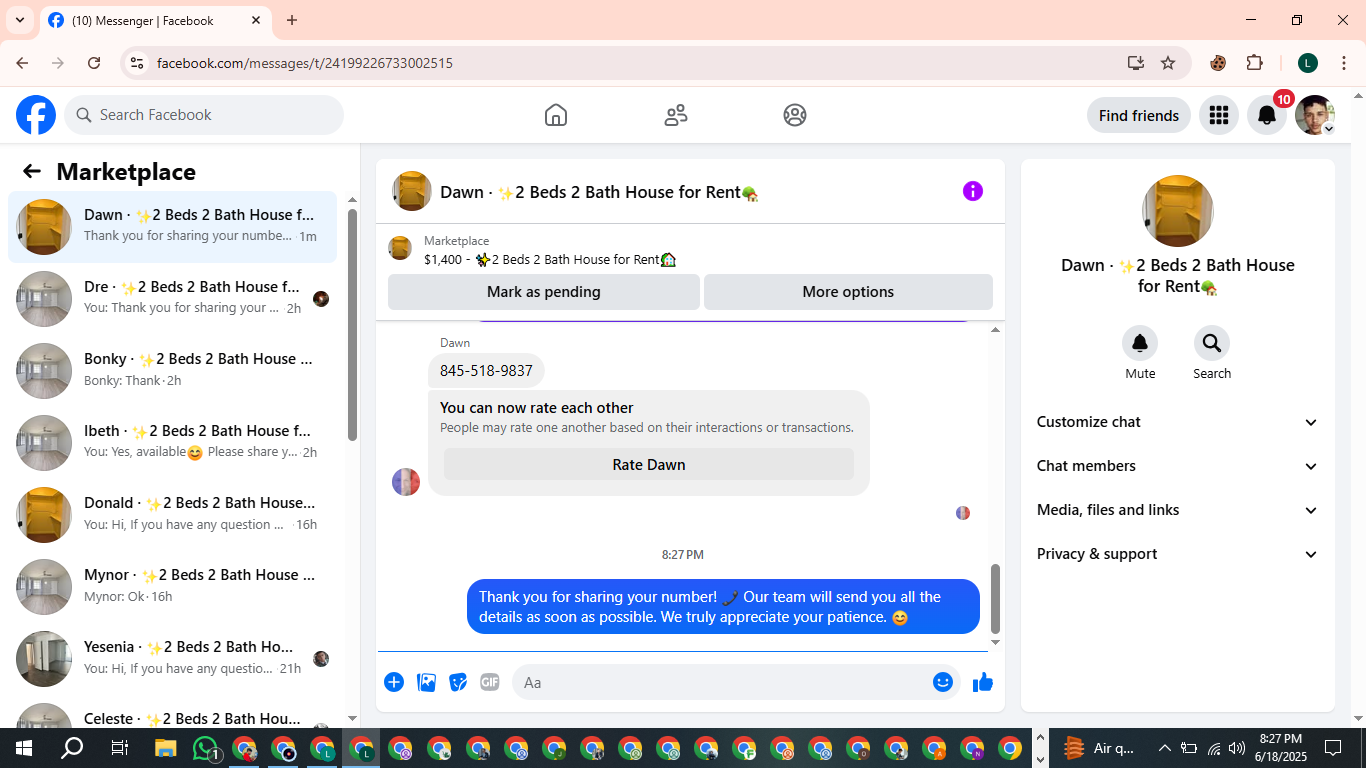Choose a GIF in the composer
Viewport: 1366px width, 768px height.
490,682
